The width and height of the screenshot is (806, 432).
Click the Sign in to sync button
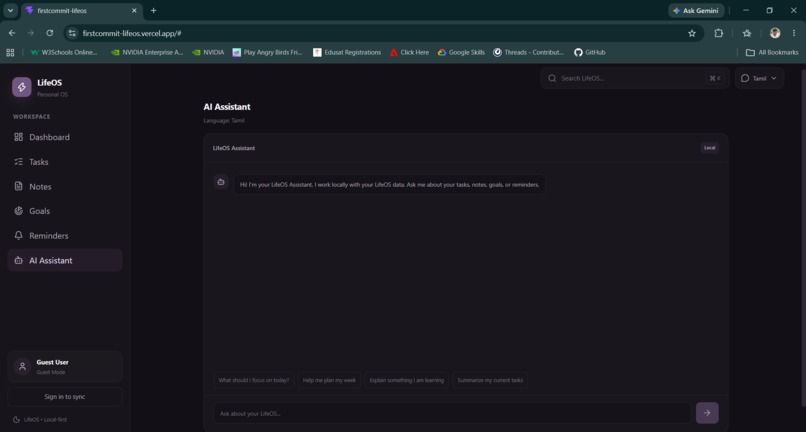pyautogui.click(x=65, y=397)
